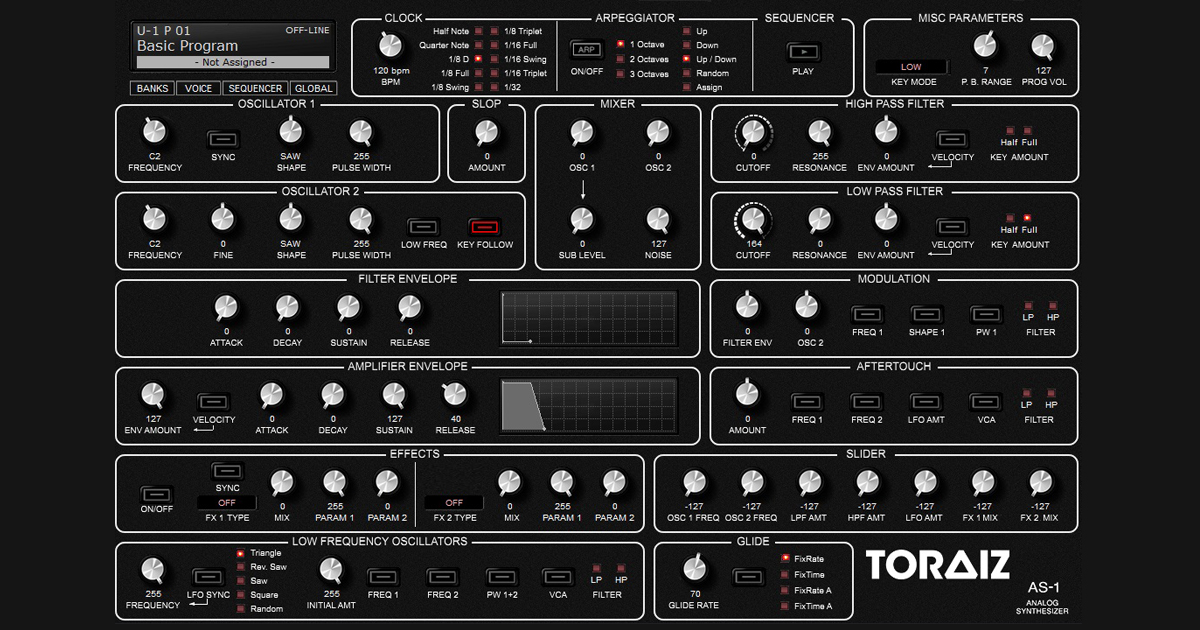Open the SEQUENCER tab
Viewport: 1200px width, 630px height.
coord(255,88)
